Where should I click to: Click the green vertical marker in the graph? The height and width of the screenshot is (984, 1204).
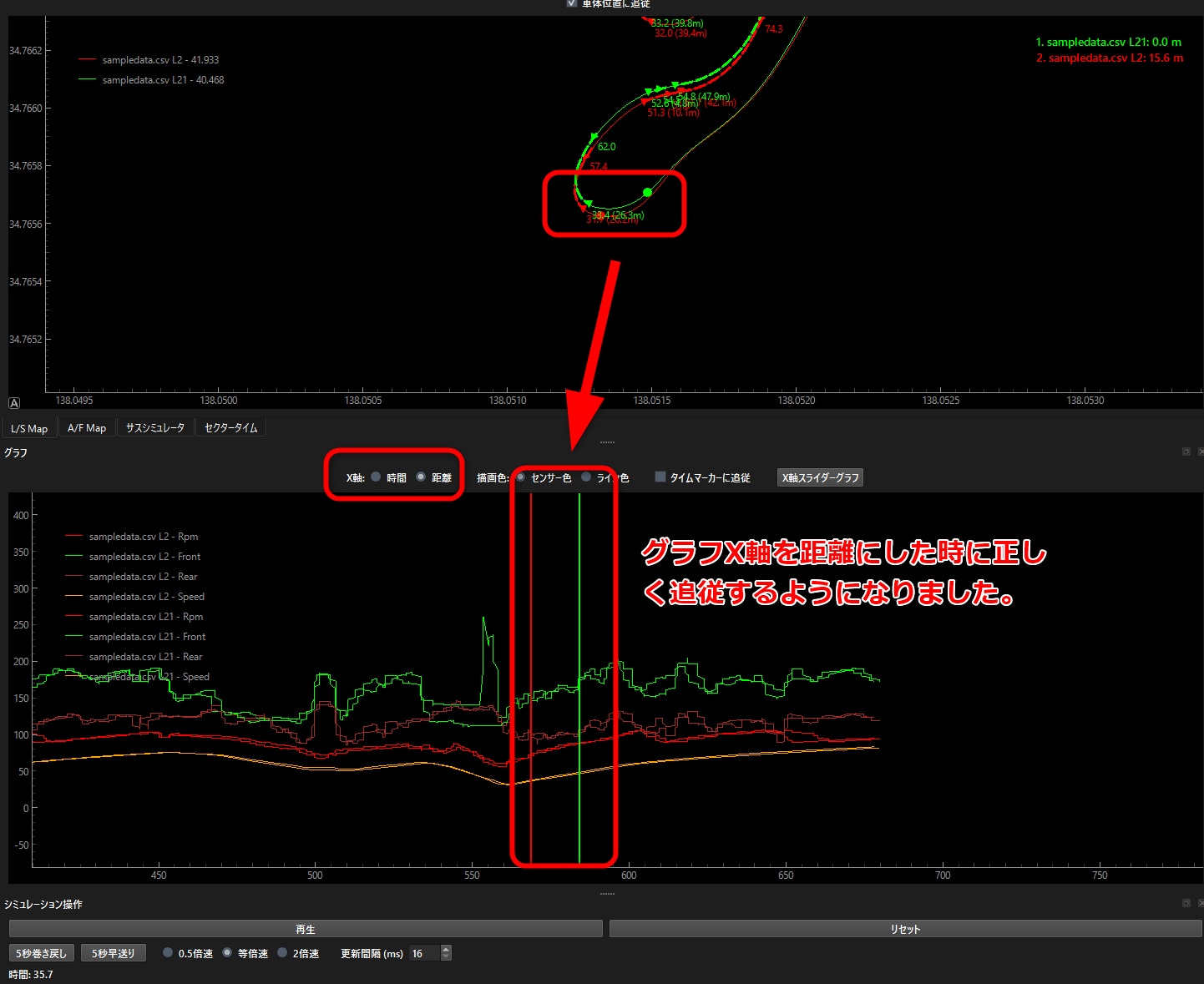tap(579, 678)
